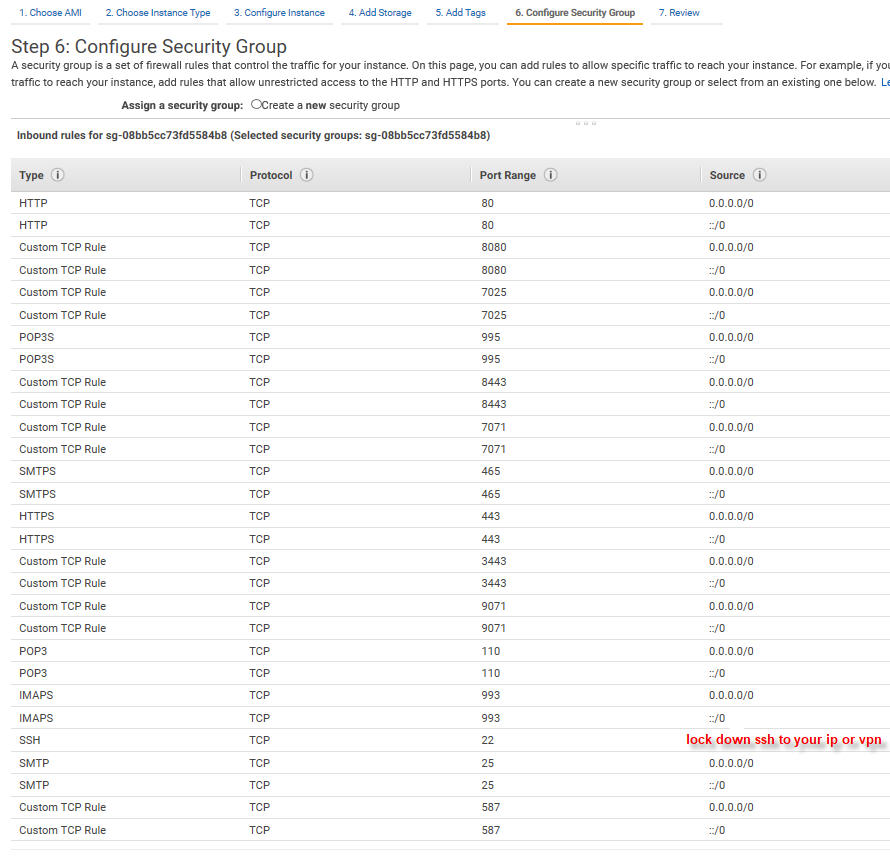
Task: Click the panel resize handle dots above the table
Action: pos(586,123)
